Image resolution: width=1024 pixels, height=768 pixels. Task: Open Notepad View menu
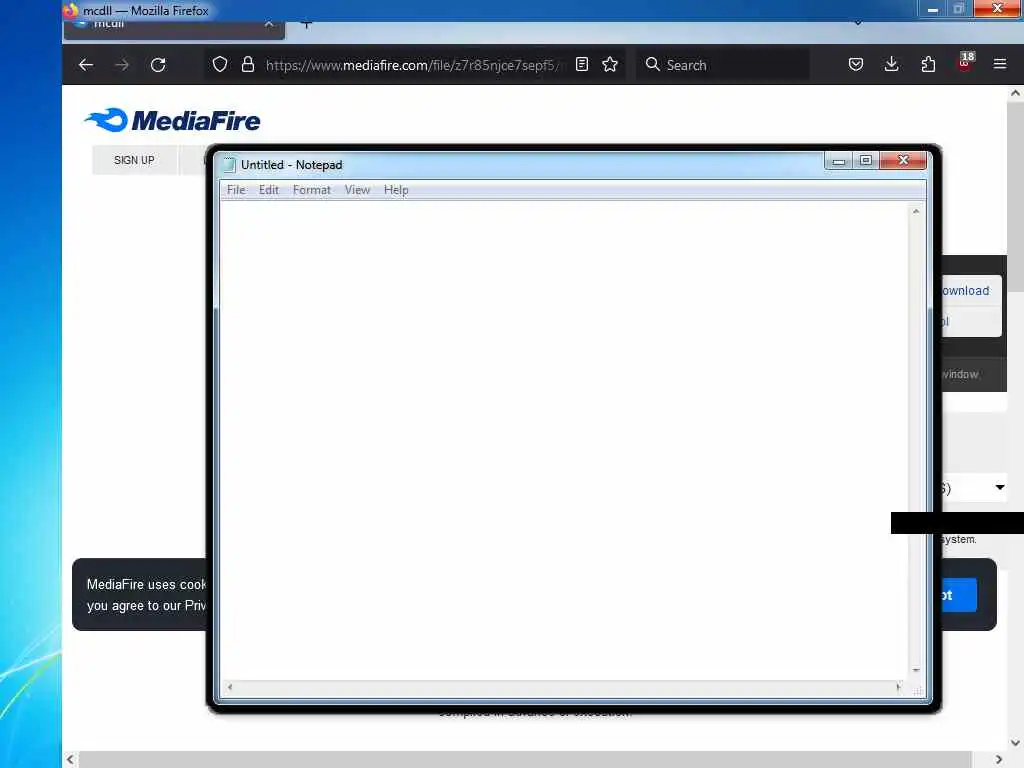point(357,190)
